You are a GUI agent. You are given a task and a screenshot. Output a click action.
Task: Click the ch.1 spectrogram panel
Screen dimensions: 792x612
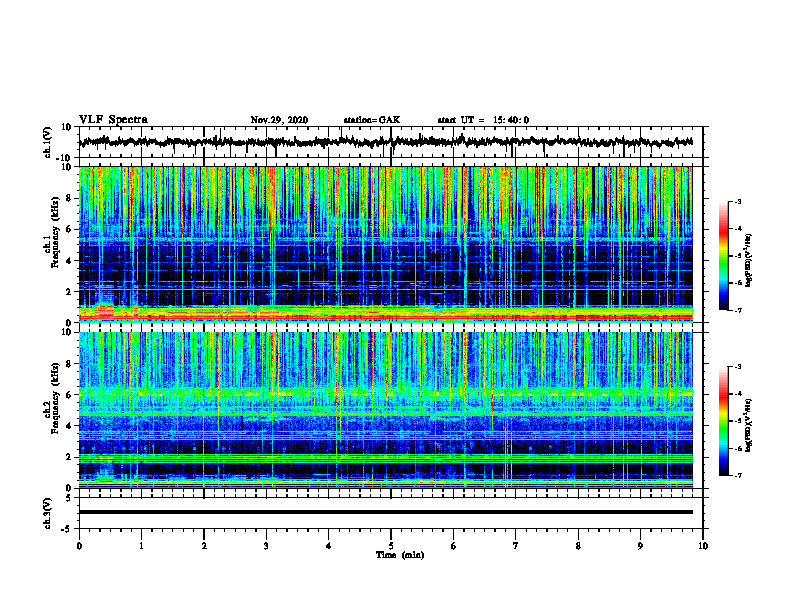click(385, 244)
